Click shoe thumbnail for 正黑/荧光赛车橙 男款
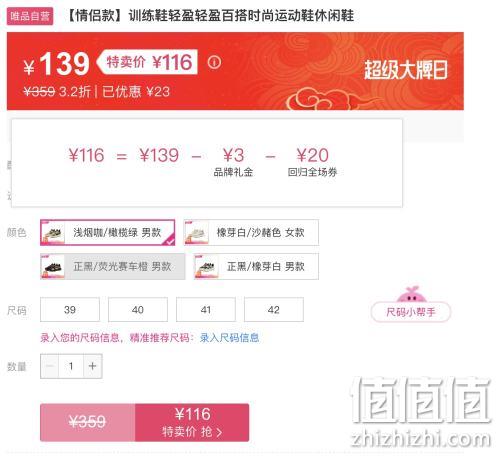This screenshot has height=456, width=500. (53, 266)
